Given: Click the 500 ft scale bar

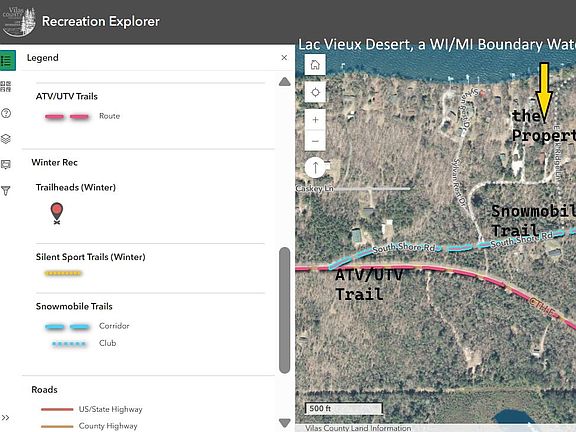Looking at the screenshot, I should 343,408.
